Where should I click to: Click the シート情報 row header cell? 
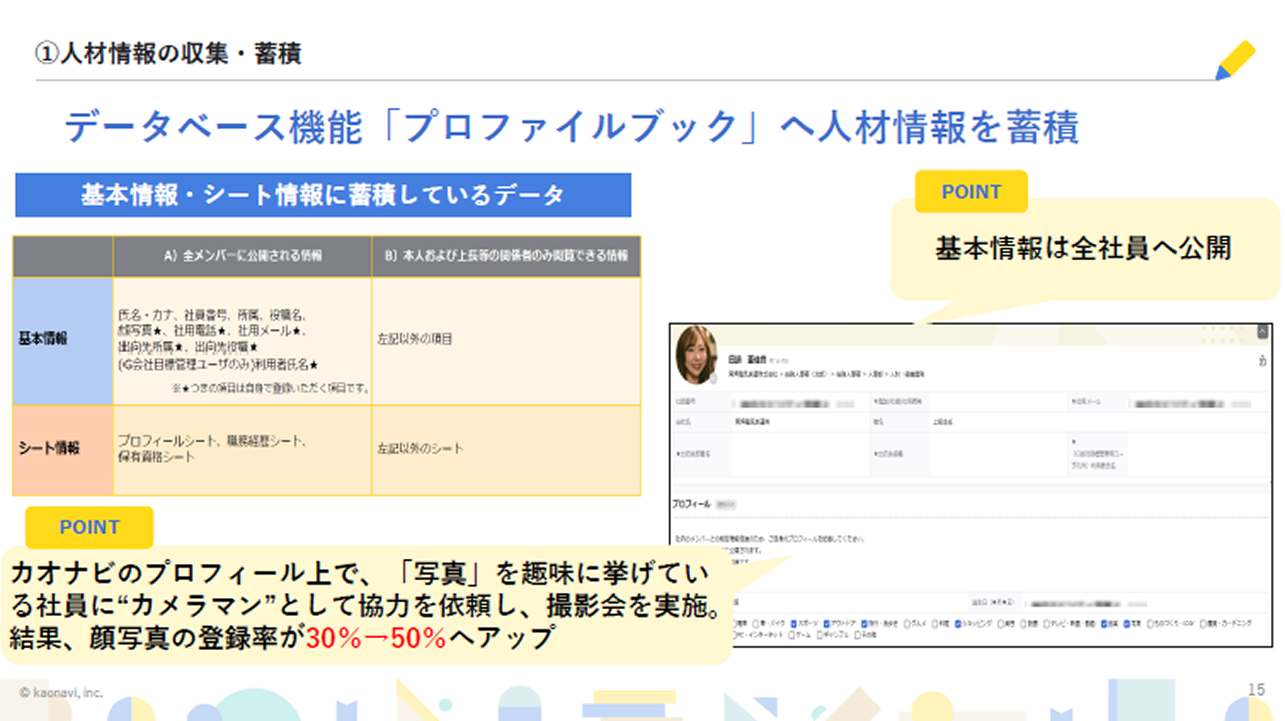[x=62, y=449]
